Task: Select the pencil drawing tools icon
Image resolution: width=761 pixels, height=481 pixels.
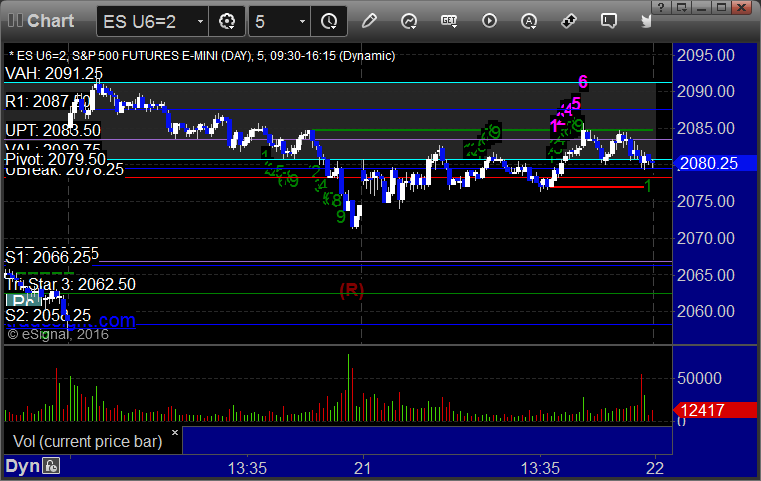Action: [369, 21]
